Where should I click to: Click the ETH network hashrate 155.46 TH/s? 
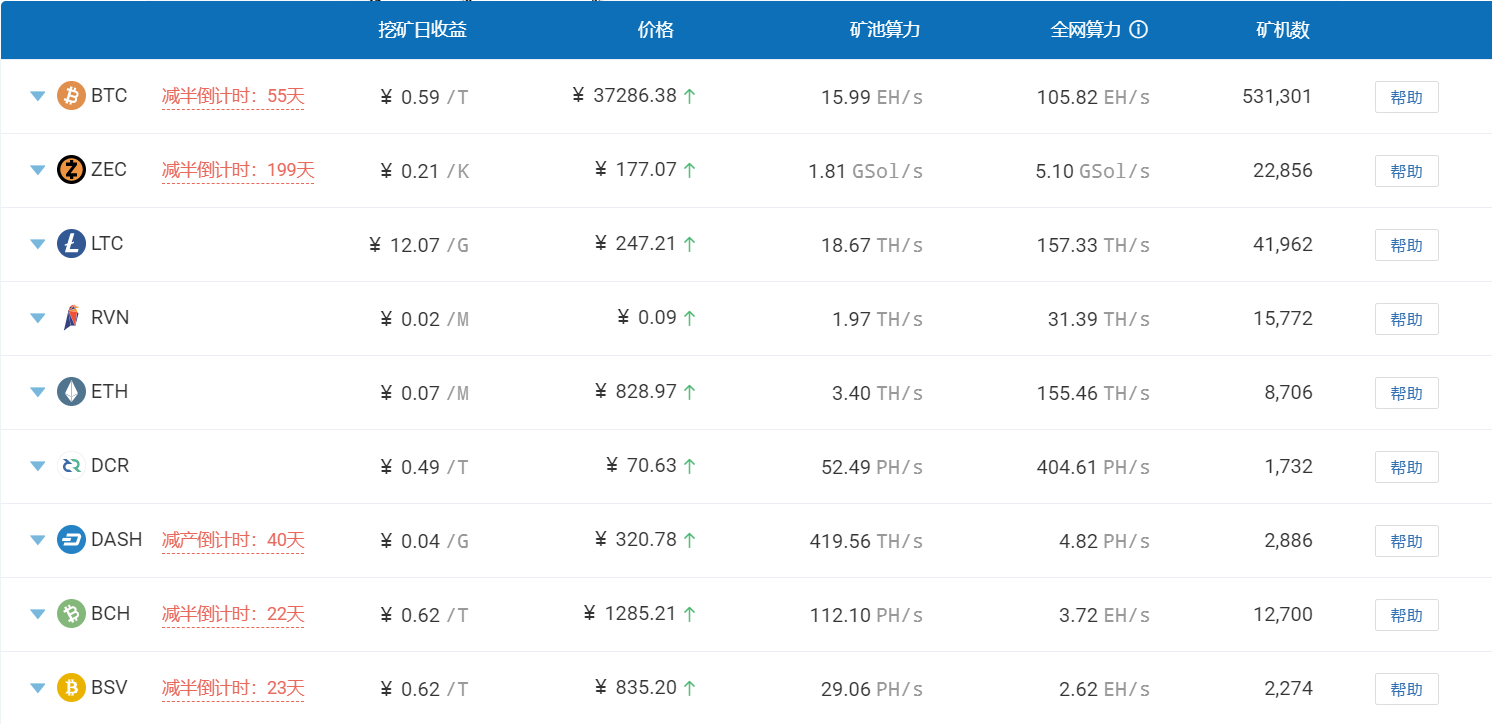tap(1094, 394)
